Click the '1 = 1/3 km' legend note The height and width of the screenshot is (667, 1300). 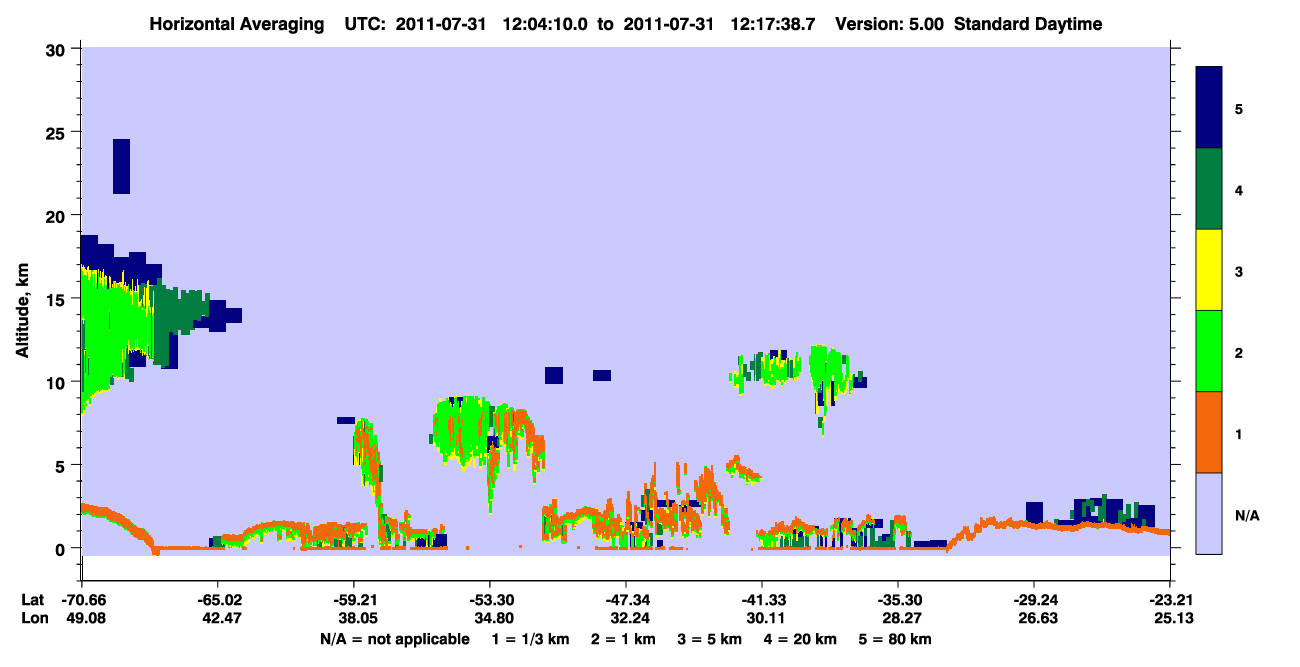pyautogui.click(x=529, y=639)
